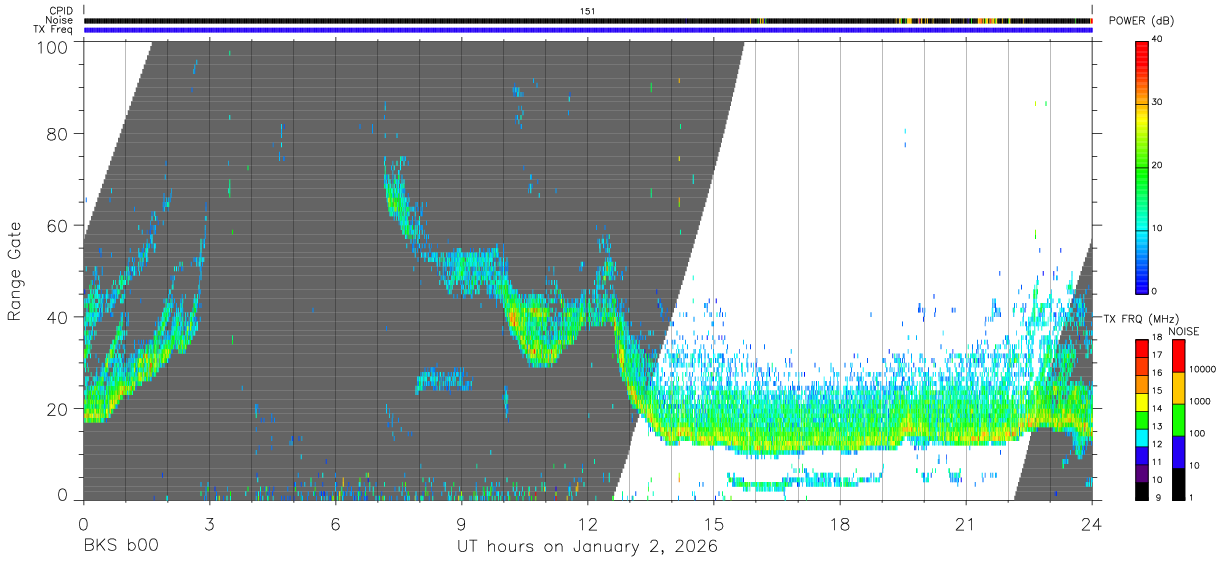Viewport: 1228px width, 567px height.
Task: Click the 21 tick on the UT hours axis
Action: click(965, 523)
